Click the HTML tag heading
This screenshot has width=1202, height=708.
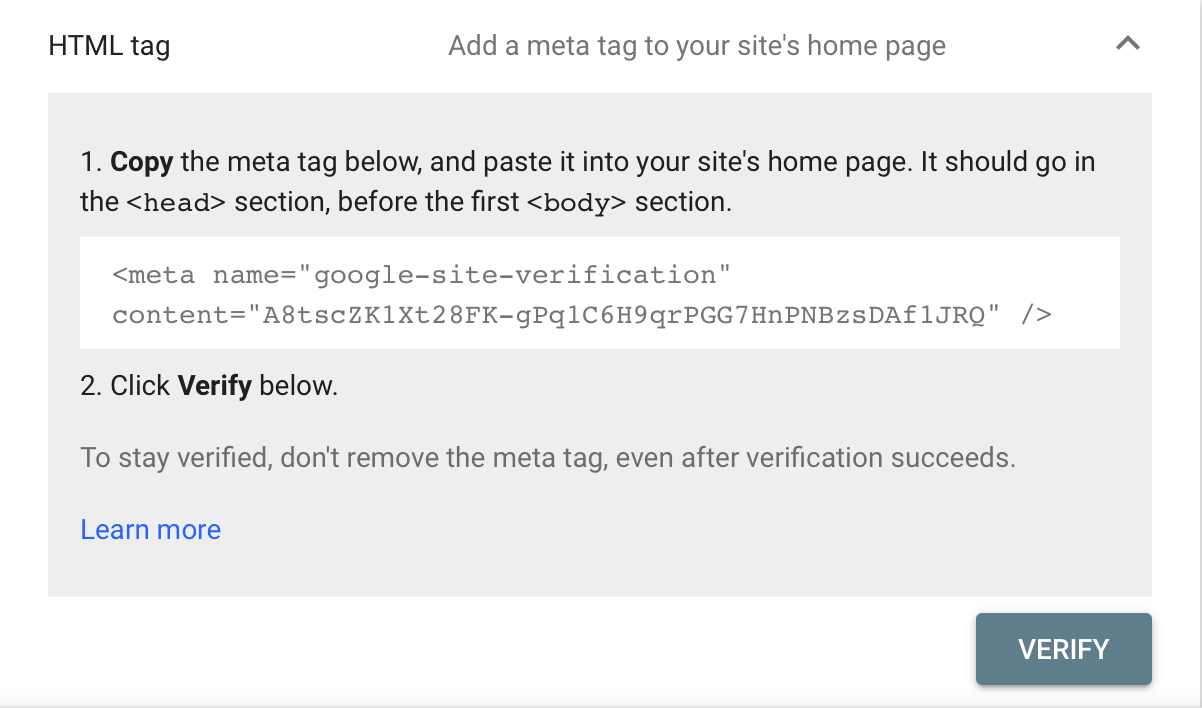tap(109, 46)
